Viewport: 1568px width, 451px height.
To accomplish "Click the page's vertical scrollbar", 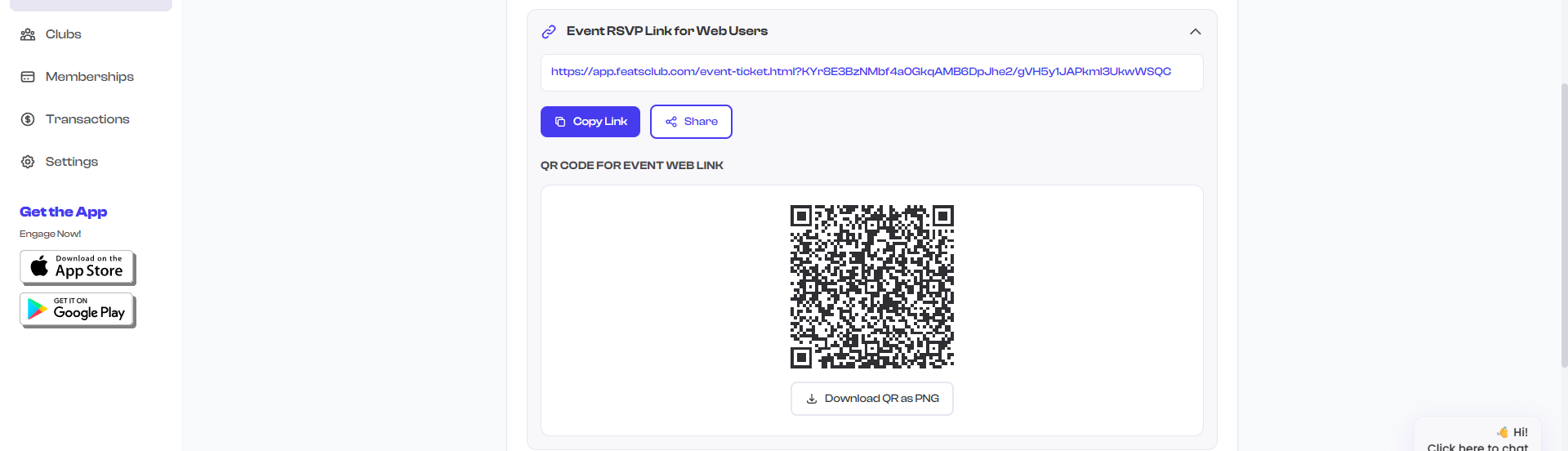I will click(x=1564, y=225).
